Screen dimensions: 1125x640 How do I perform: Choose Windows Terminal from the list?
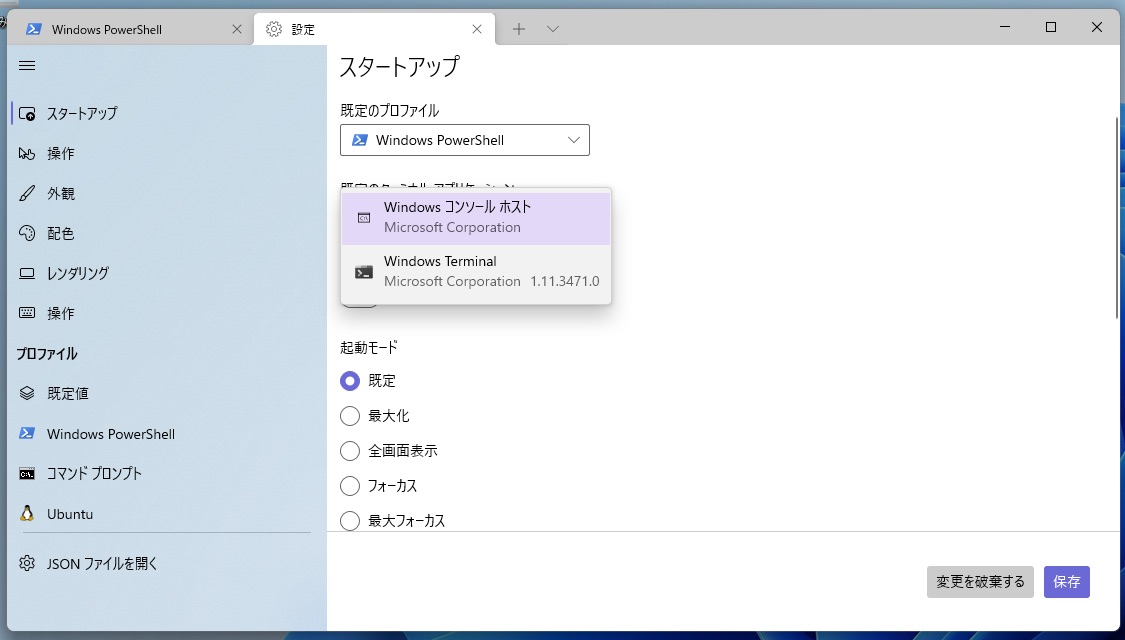point(476,271)
